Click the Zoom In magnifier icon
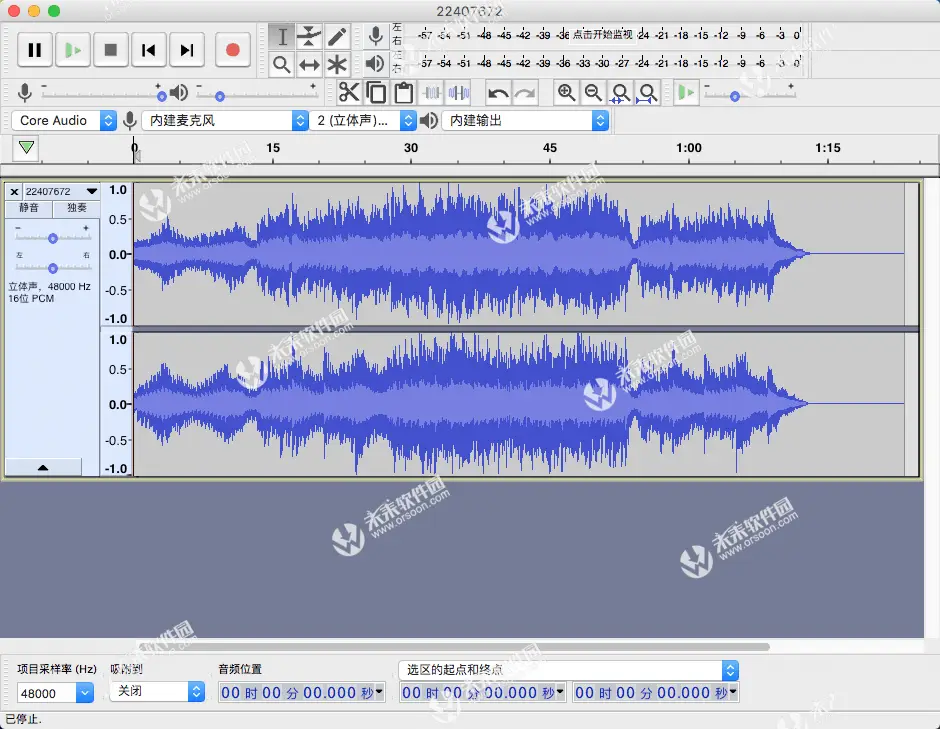The width and height of the screenshot is (940, 729). 567,92
